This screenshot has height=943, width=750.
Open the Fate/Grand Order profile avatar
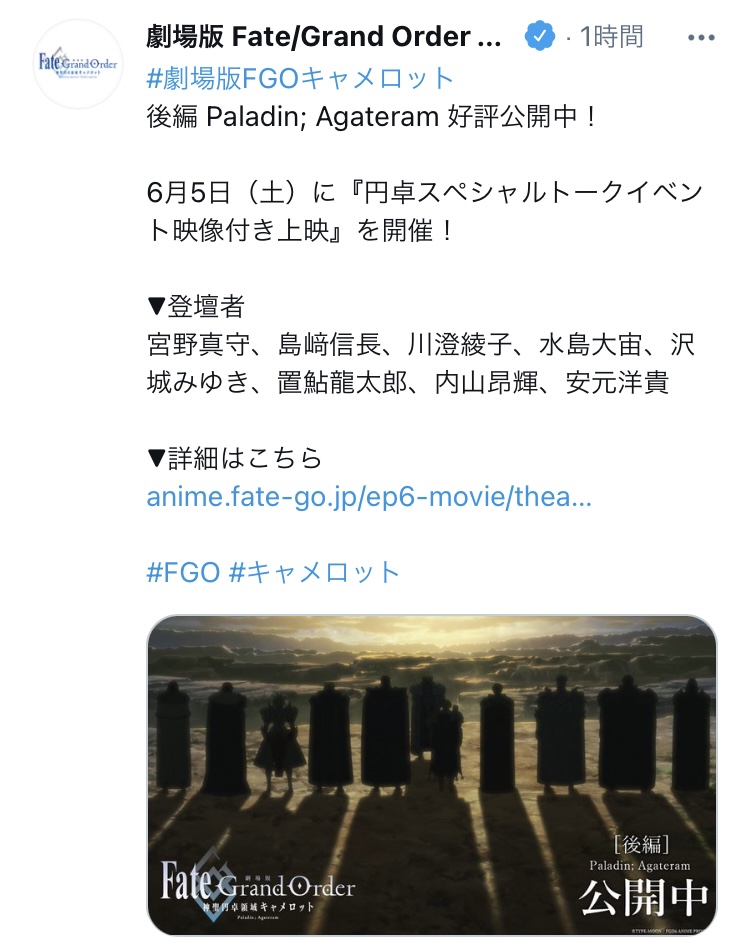coord(78,64)
